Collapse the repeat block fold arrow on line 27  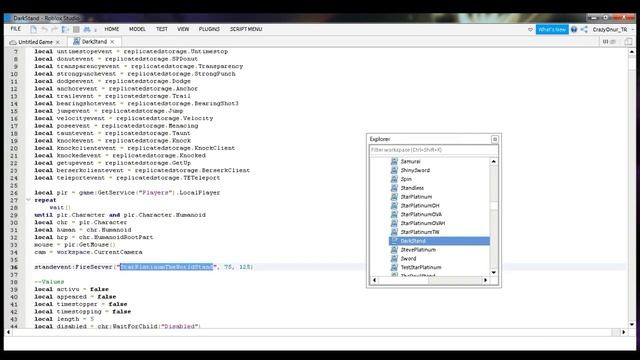tap(28, 200)
